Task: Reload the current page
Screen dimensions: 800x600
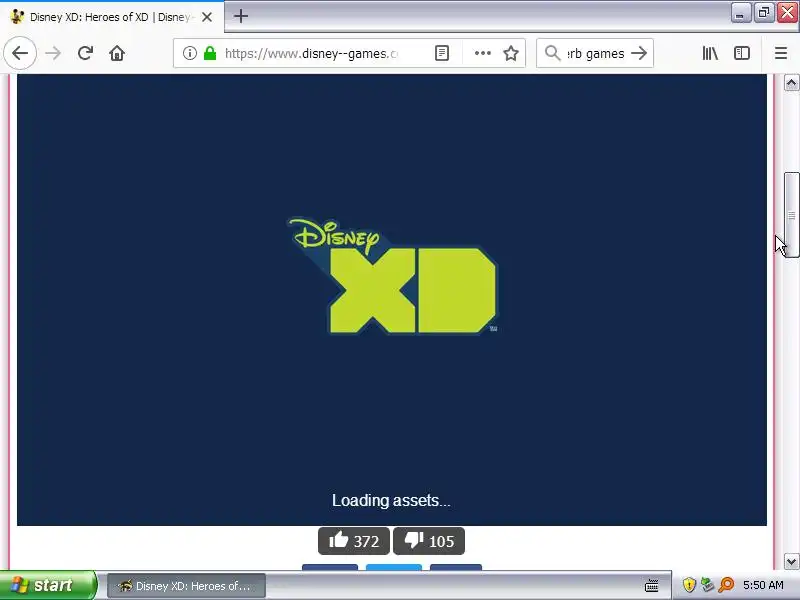Action: 85,53
